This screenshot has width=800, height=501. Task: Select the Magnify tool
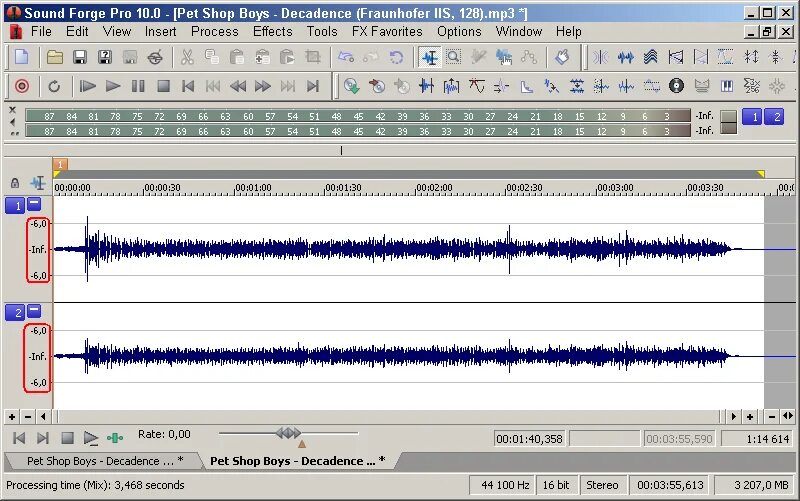tap(454, 57)
